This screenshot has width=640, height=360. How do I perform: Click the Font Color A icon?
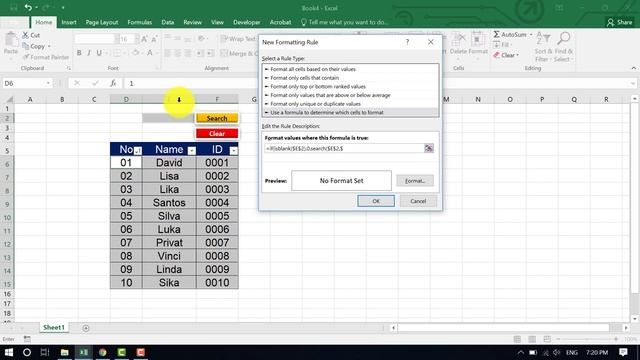[x=150, y=53]
